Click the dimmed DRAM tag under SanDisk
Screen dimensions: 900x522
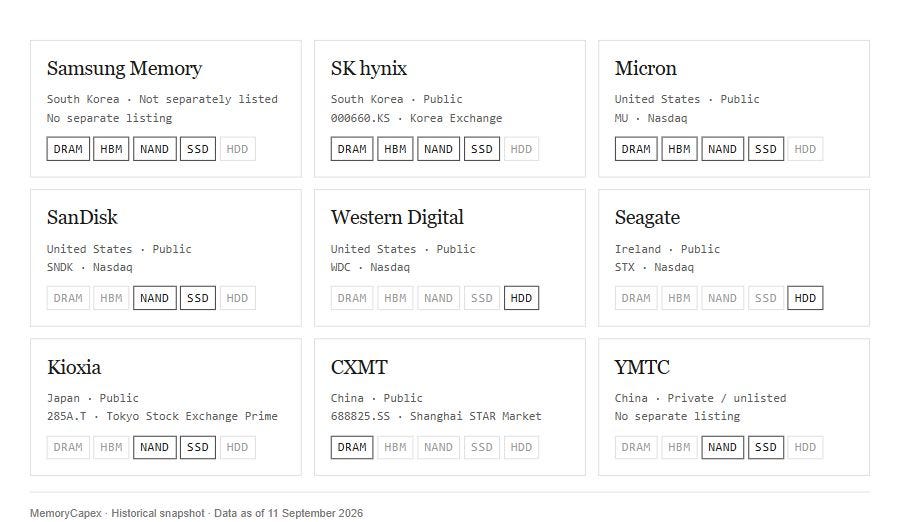pos(68,298)
